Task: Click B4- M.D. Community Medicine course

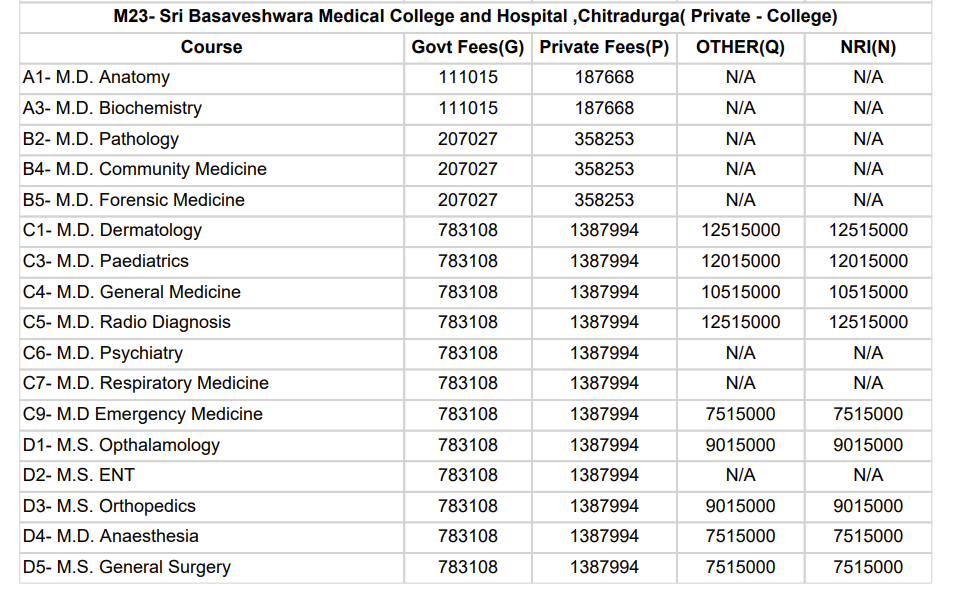Action: pyautogui.click(x=145, y=169)
